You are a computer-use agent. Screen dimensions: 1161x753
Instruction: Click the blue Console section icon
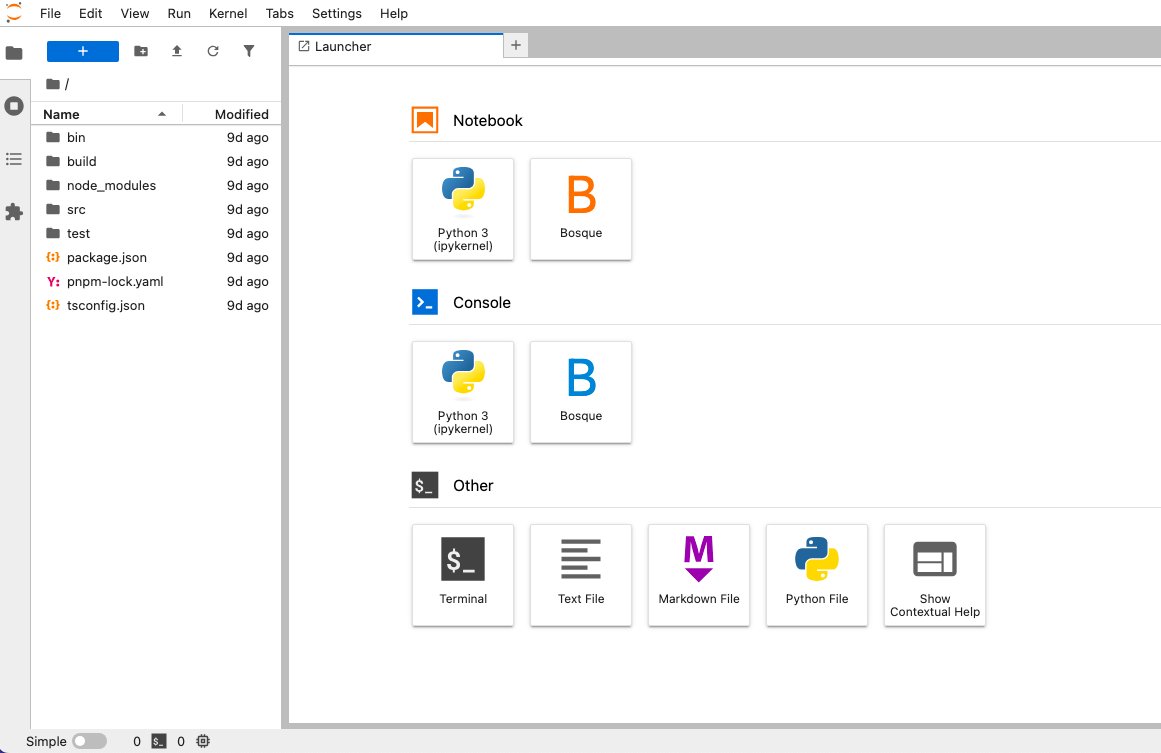(425, 302)
